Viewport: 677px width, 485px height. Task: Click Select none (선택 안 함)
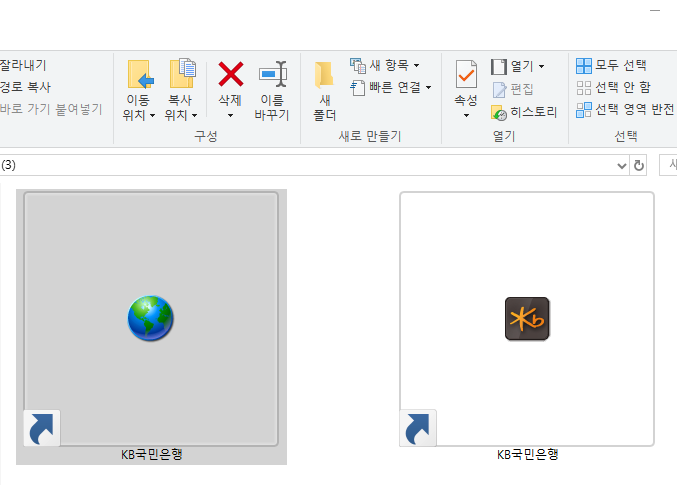613,88
